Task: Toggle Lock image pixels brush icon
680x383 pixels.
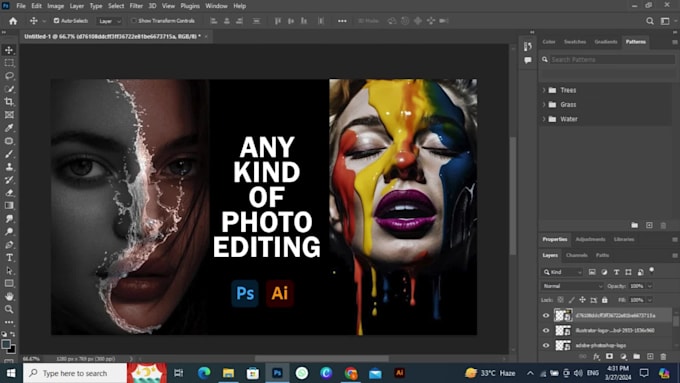Action: coord(572,300)
